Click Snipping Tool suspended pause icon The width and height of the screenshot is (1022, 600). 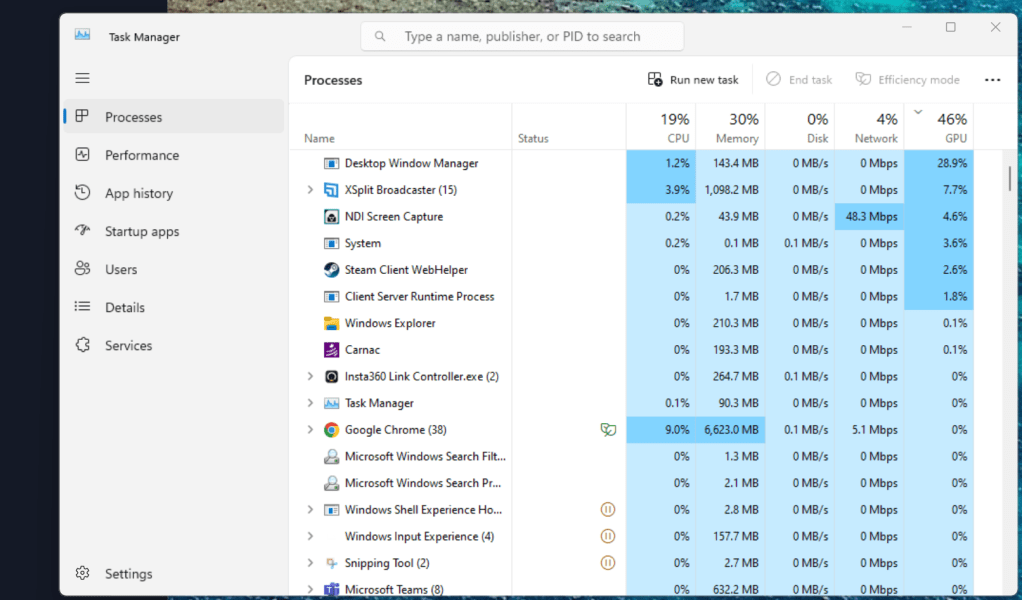(607, 563)
